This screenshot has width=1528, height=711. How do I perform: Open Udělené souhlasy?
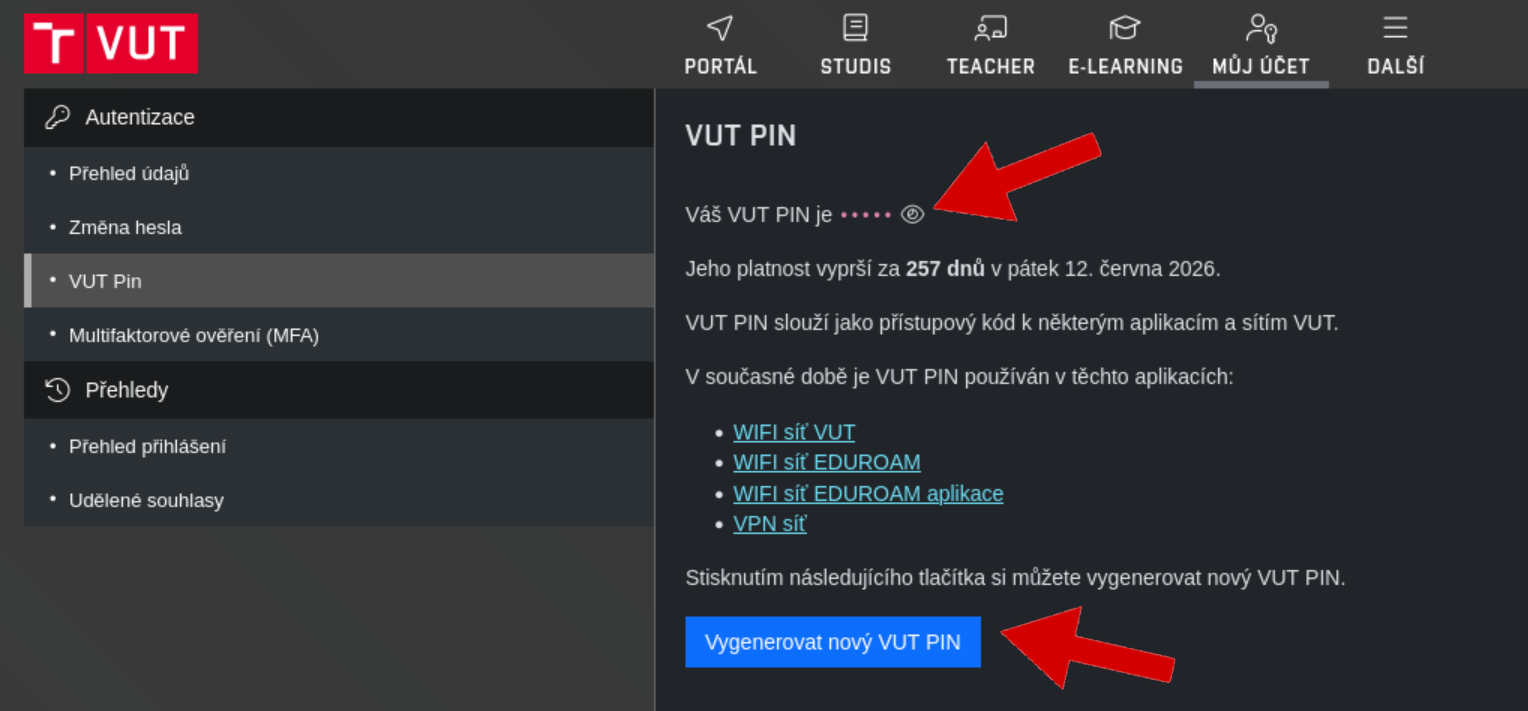(x=339, y=500)
